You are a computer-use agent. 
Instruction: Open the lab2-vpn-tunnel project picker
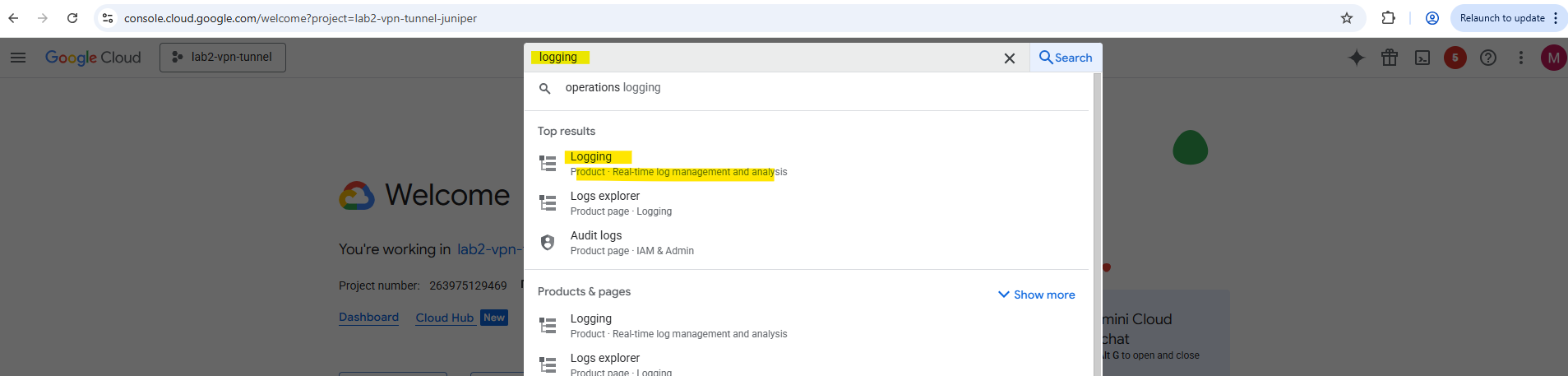(x=223, y=58)
